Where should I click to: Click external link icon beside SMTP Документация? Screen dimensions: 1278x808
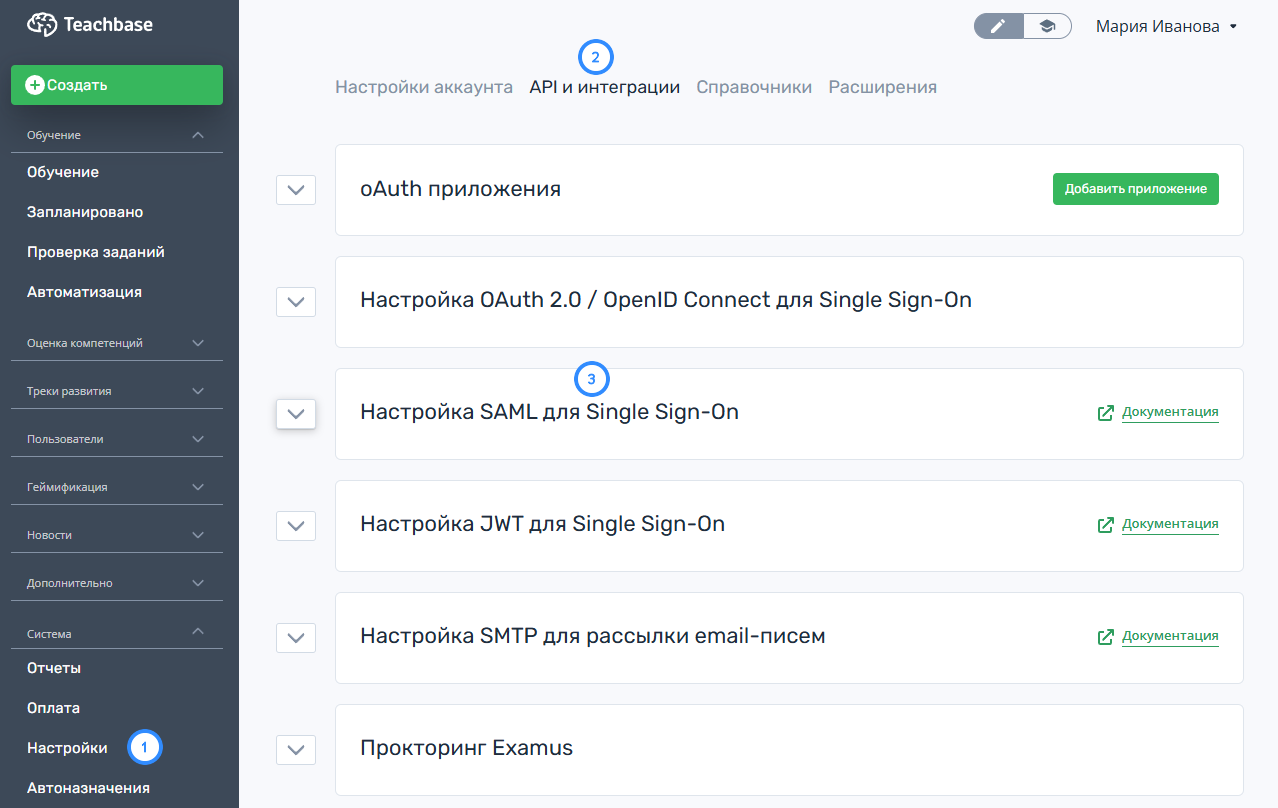click(x=1106, y=637)
